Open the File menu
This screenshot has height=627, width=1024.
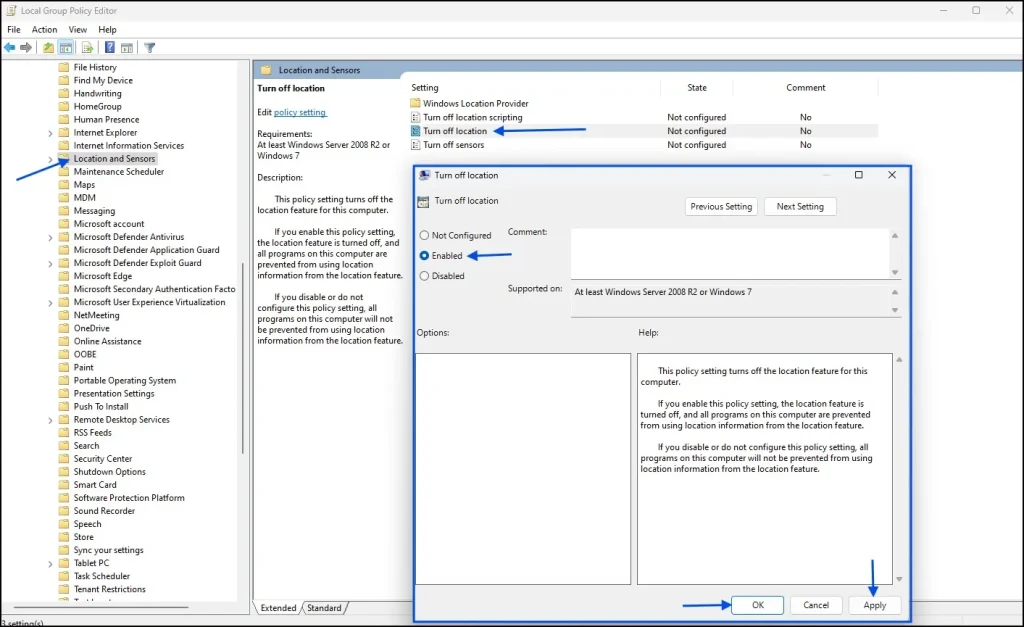14,29
